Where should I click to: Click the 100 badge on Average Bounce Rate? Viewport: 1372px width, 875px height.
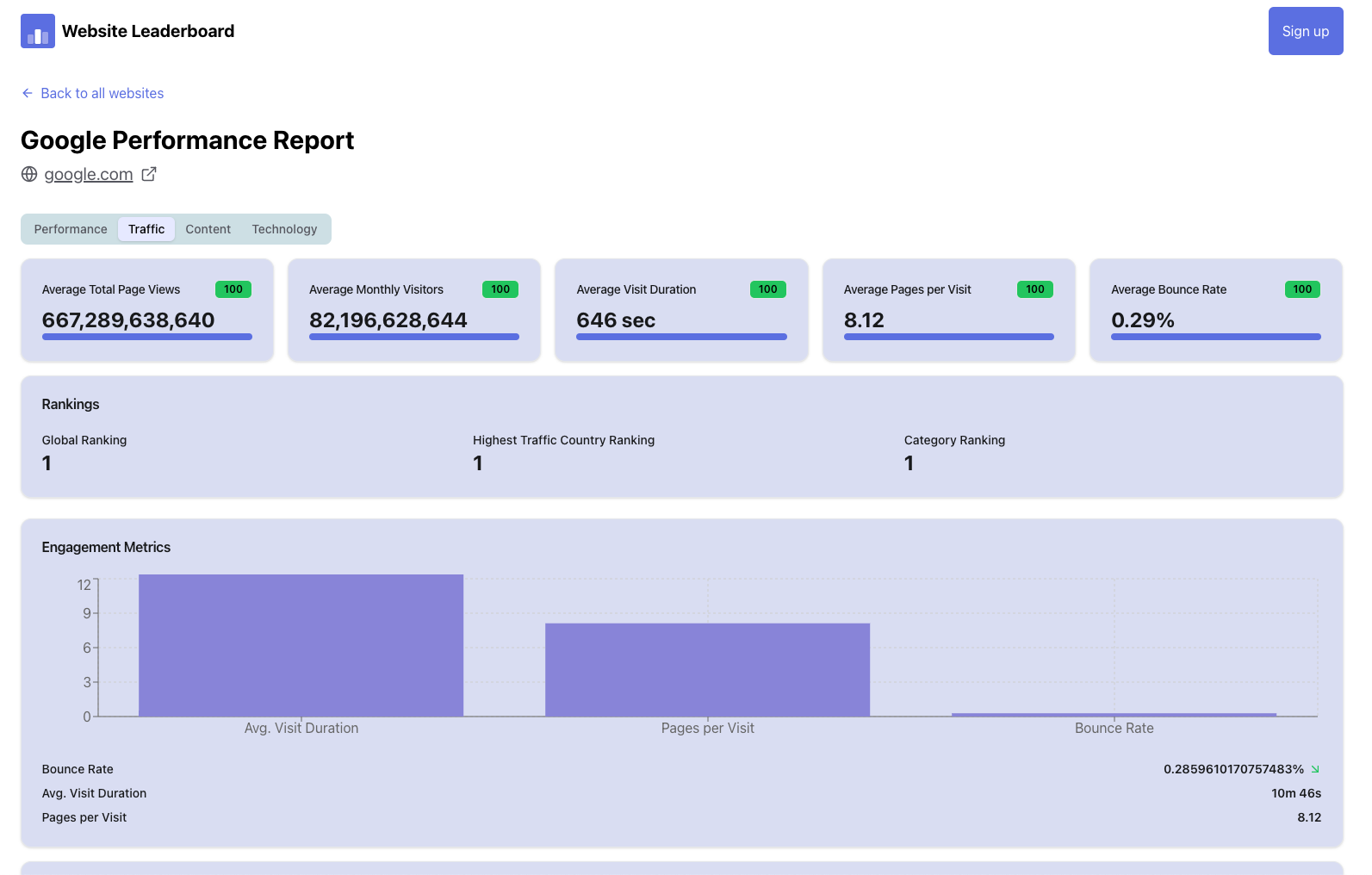point(1302,289)
